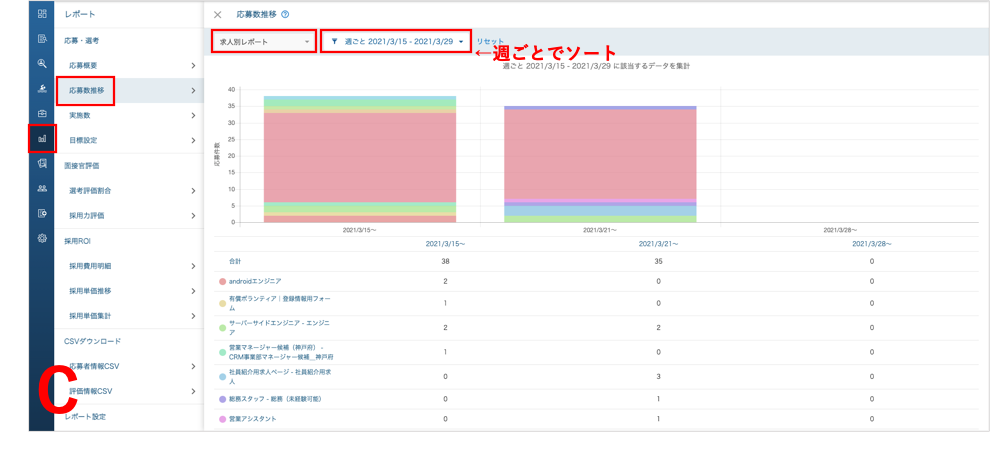Viewport: 990px width, 467px height.
Task: Click the 営業マネージャー候補 legend color dot
Action: click(x=222, y=352)
